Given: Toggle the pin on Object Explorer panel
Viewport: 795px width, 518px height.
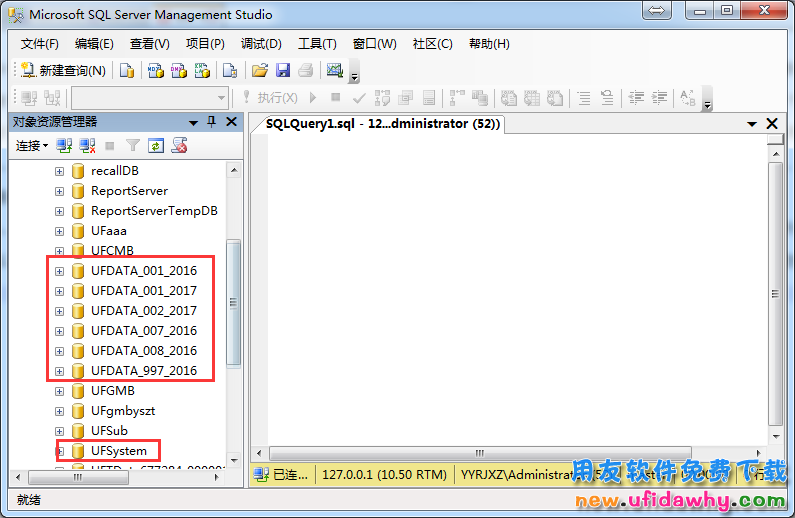Looking at the screenshot, I should click(x=211, y=122).
